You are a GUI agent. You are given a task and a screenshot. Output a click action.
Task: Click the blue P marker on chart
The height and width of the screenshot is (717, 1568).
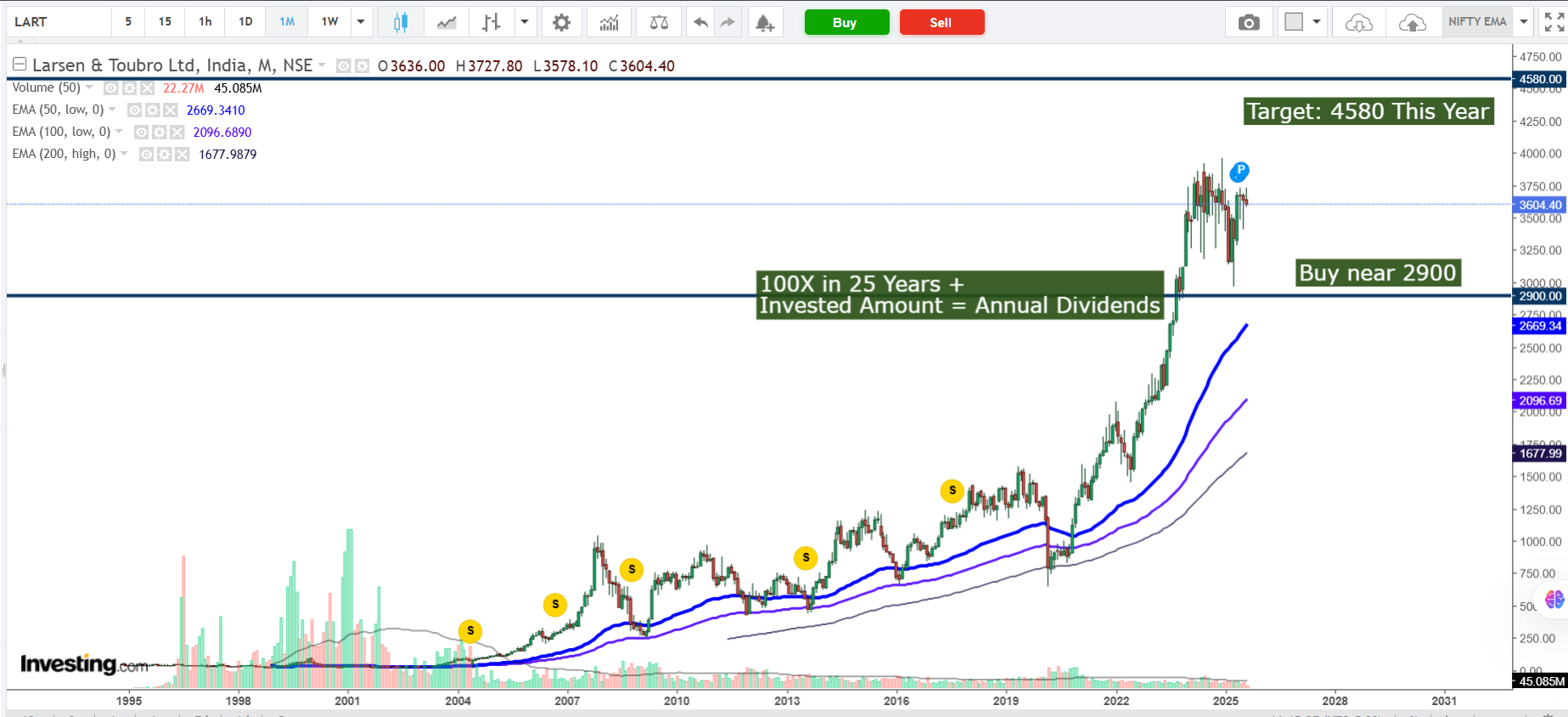click(x=1239, y=172)
